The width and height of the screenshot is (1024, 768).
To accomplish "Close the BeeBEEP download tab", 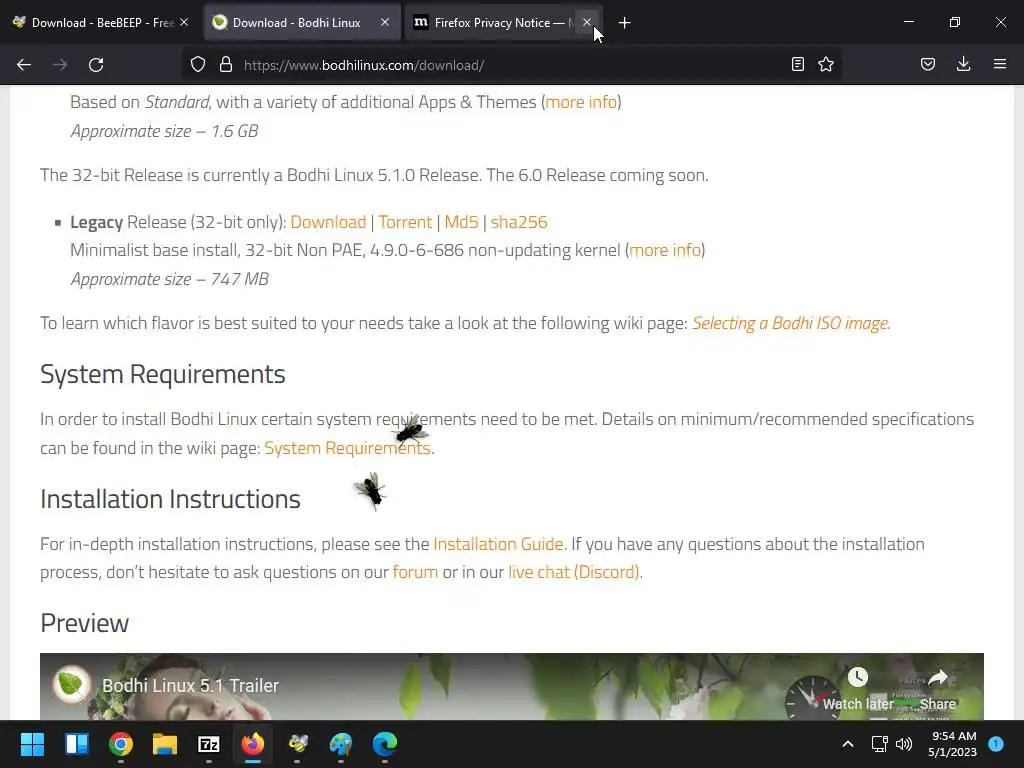I will (x=184, y=23).
